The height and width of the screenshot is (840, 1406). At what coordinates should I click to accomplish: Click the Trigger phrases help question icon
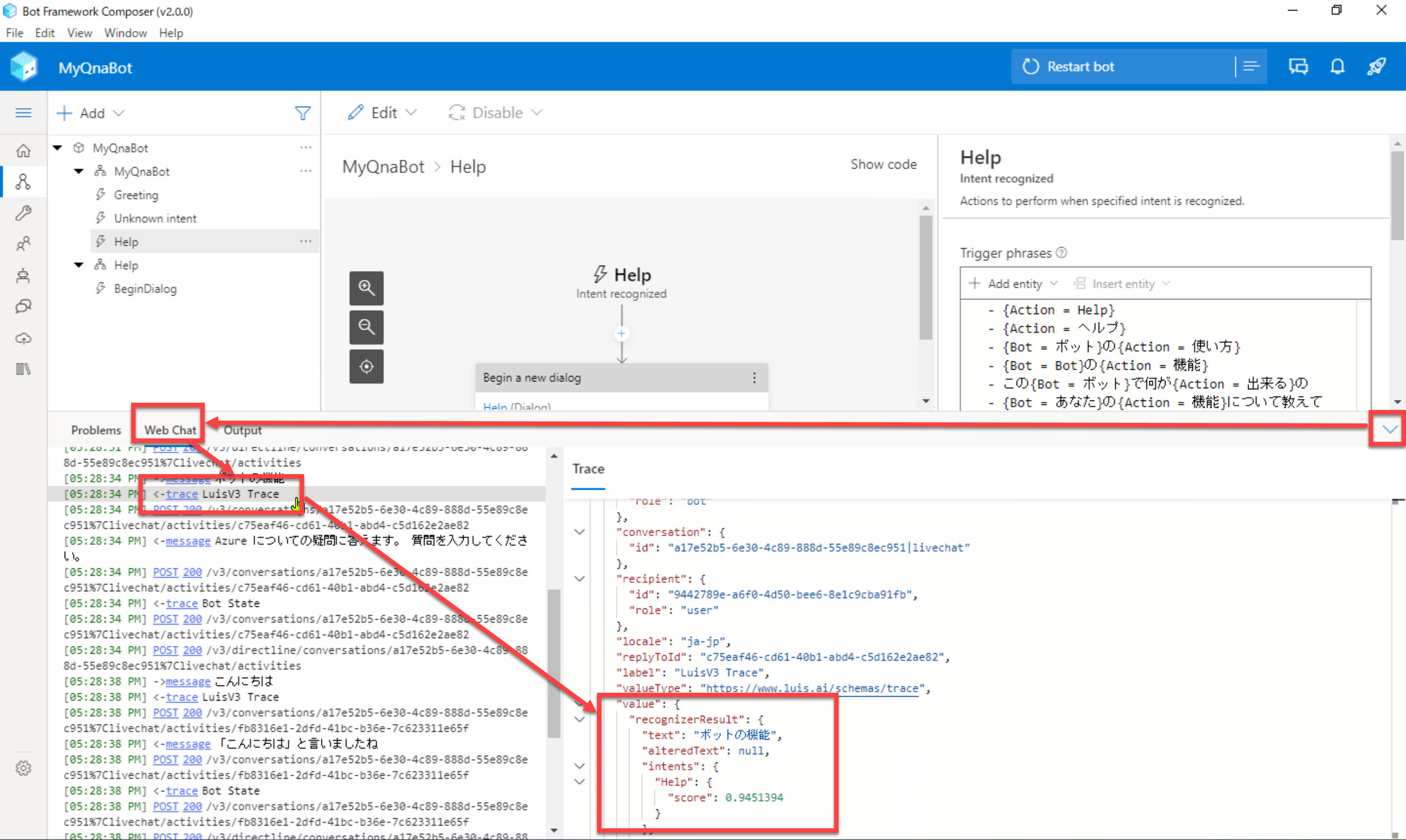click(1062, 253)
